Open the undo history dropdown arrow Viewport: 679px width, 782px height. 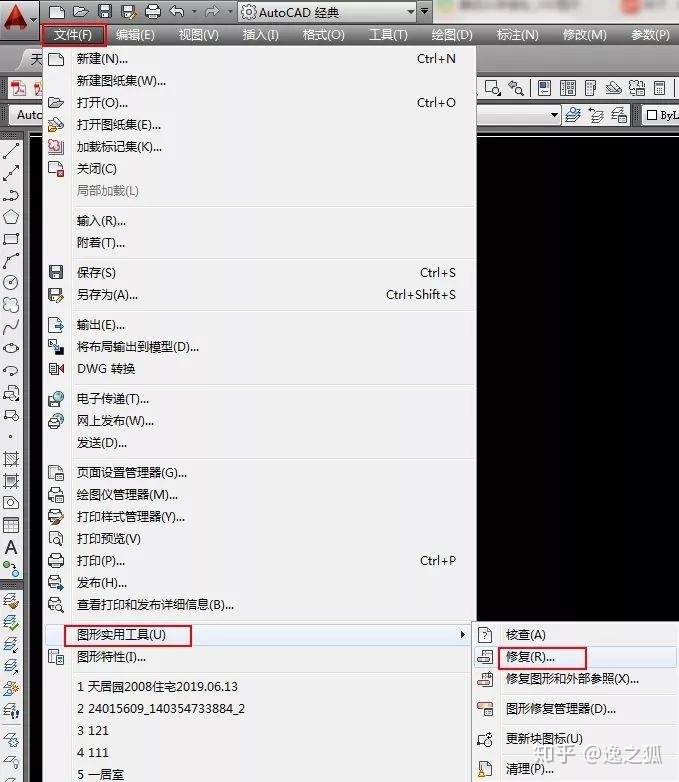click(195, 11)
